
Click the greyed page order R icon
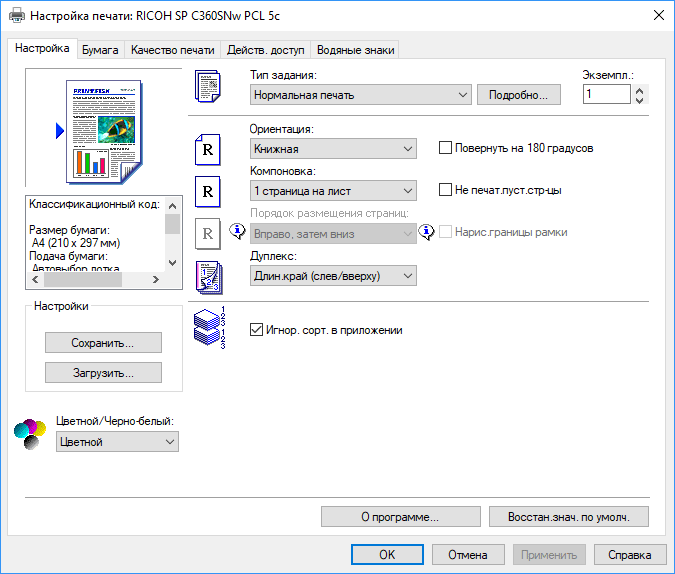(207, 234)
